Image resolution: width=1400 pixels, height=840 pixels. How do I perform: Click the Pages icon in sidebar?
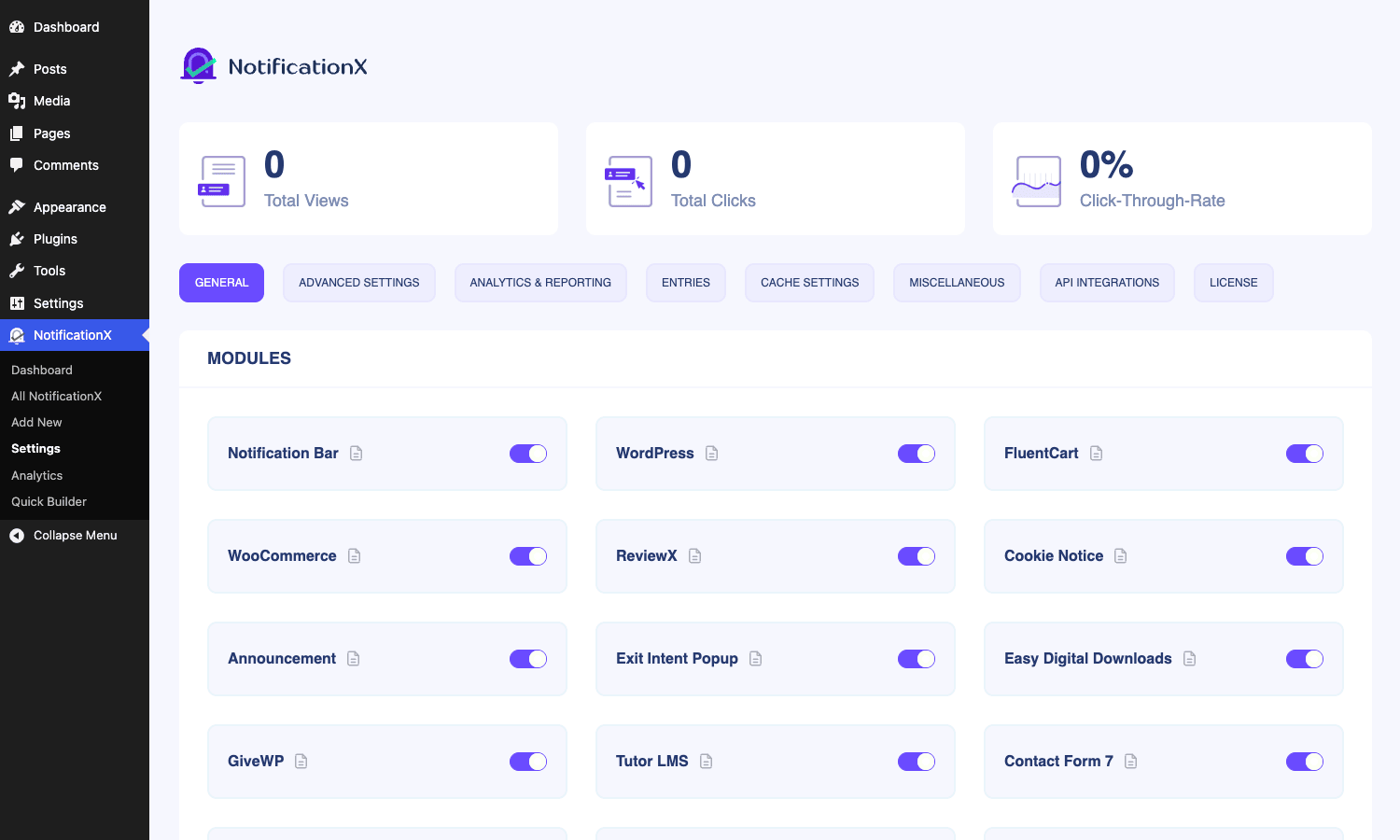coord(17,133)
